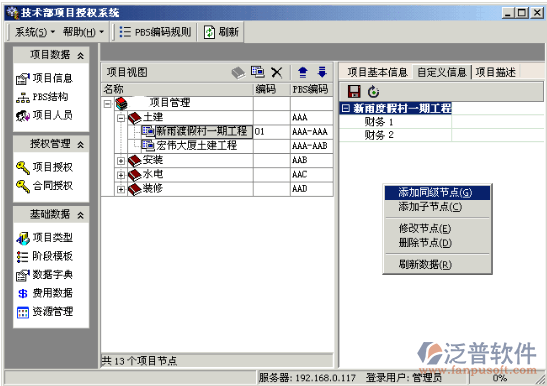Expand the 安装 tree node
This screenshot has width=547, height=386.
[121, 161]
